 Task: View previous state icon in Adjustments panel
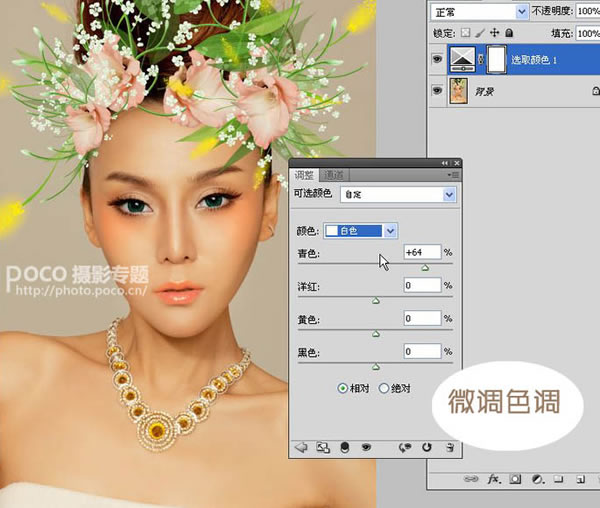405,447
